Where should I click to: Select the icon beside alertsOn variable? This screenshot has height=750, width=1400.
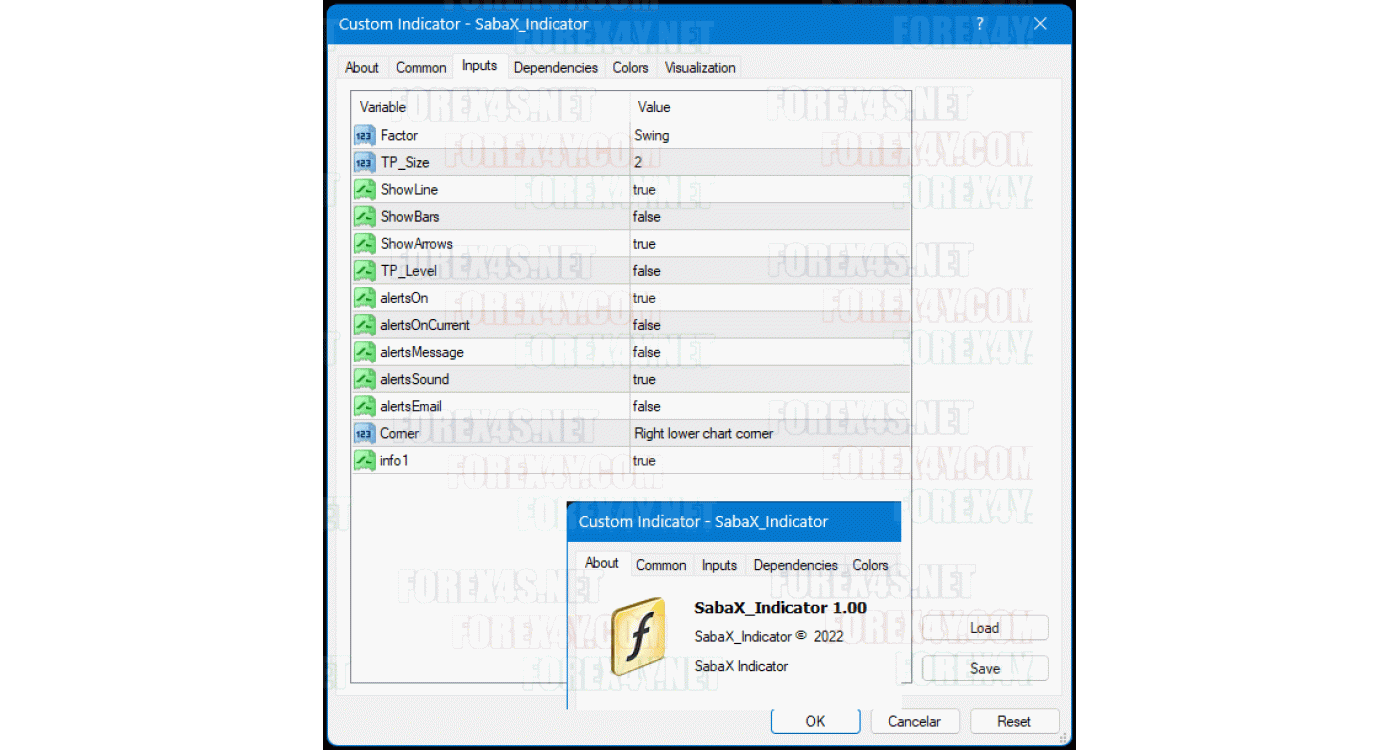click(365, 297)
